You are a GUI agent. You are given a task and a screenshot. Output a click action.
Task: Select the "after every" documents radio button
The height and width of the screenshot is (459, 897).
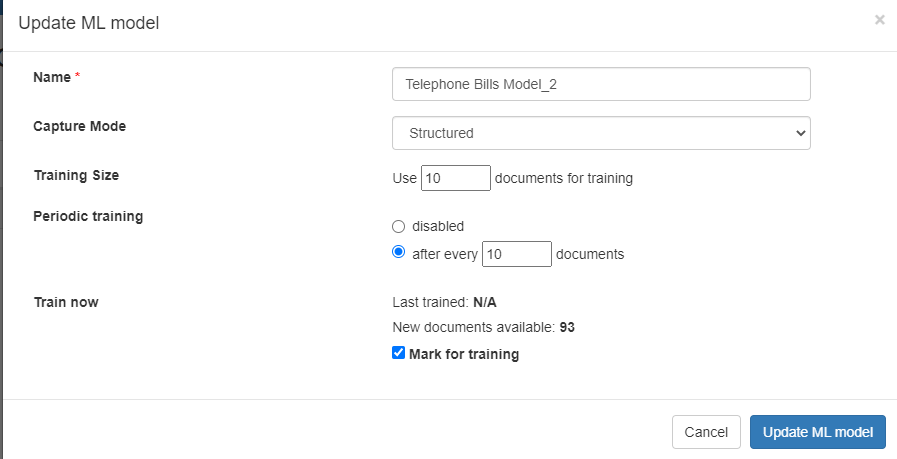[399, 253]
